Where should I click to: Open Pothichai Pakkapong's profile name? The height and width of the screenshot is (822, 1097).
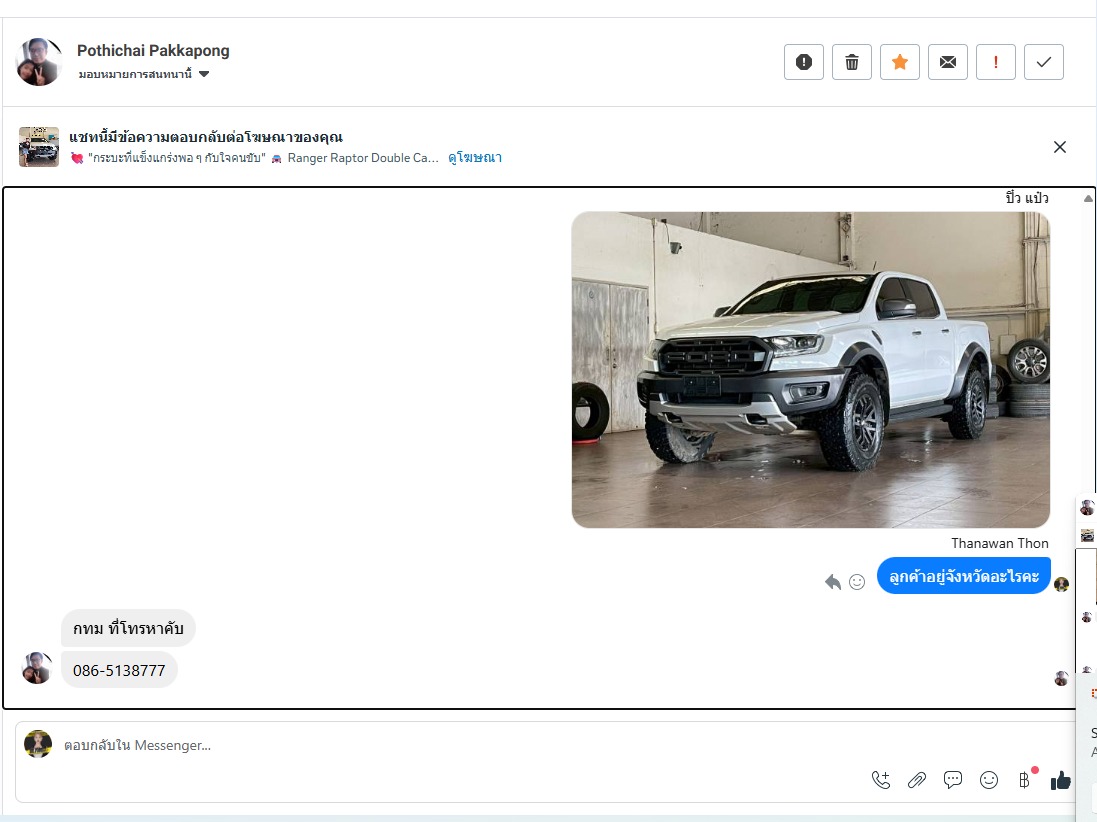click(x=153, y=51)
